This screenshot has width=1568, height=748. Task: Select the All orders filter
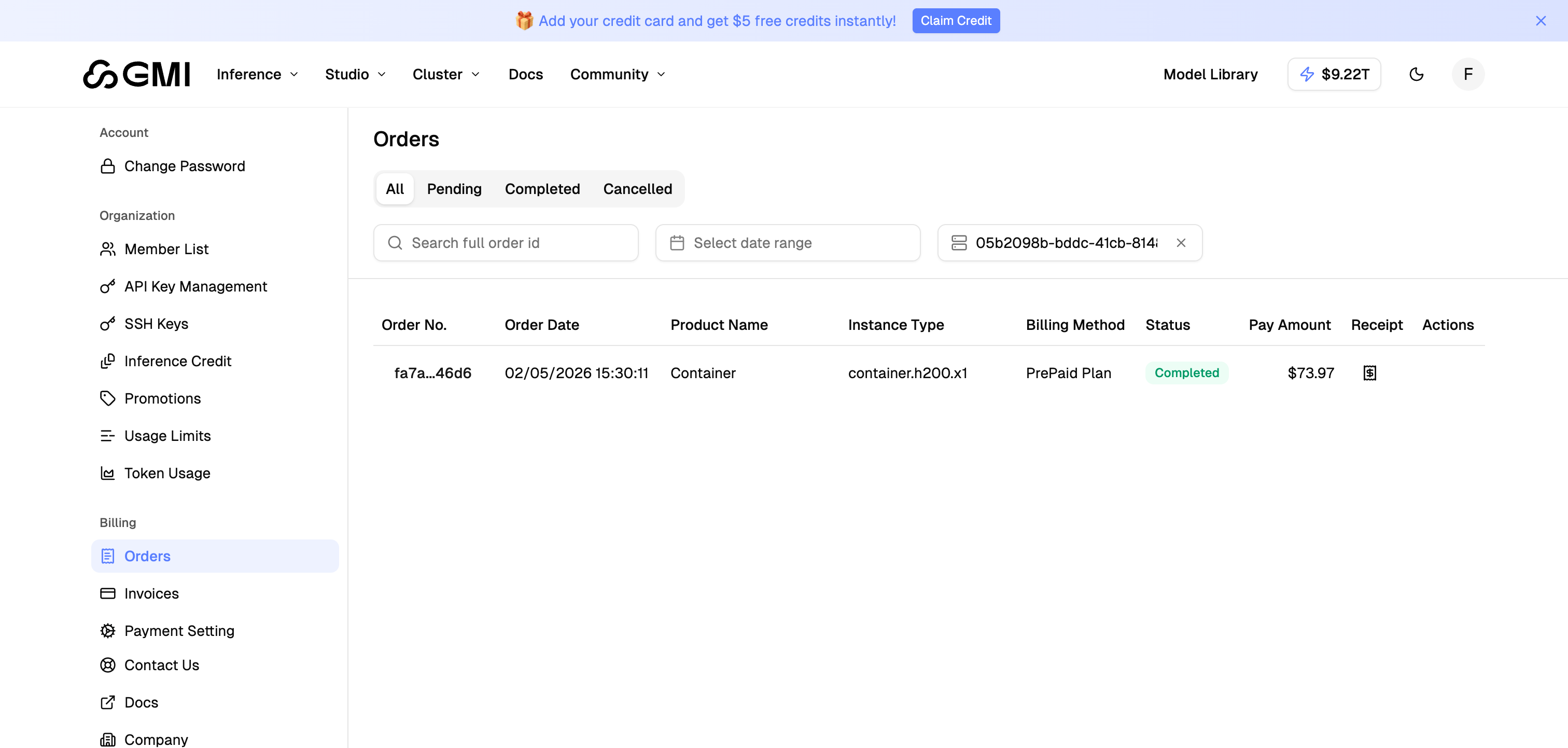(x=395, y=189)
